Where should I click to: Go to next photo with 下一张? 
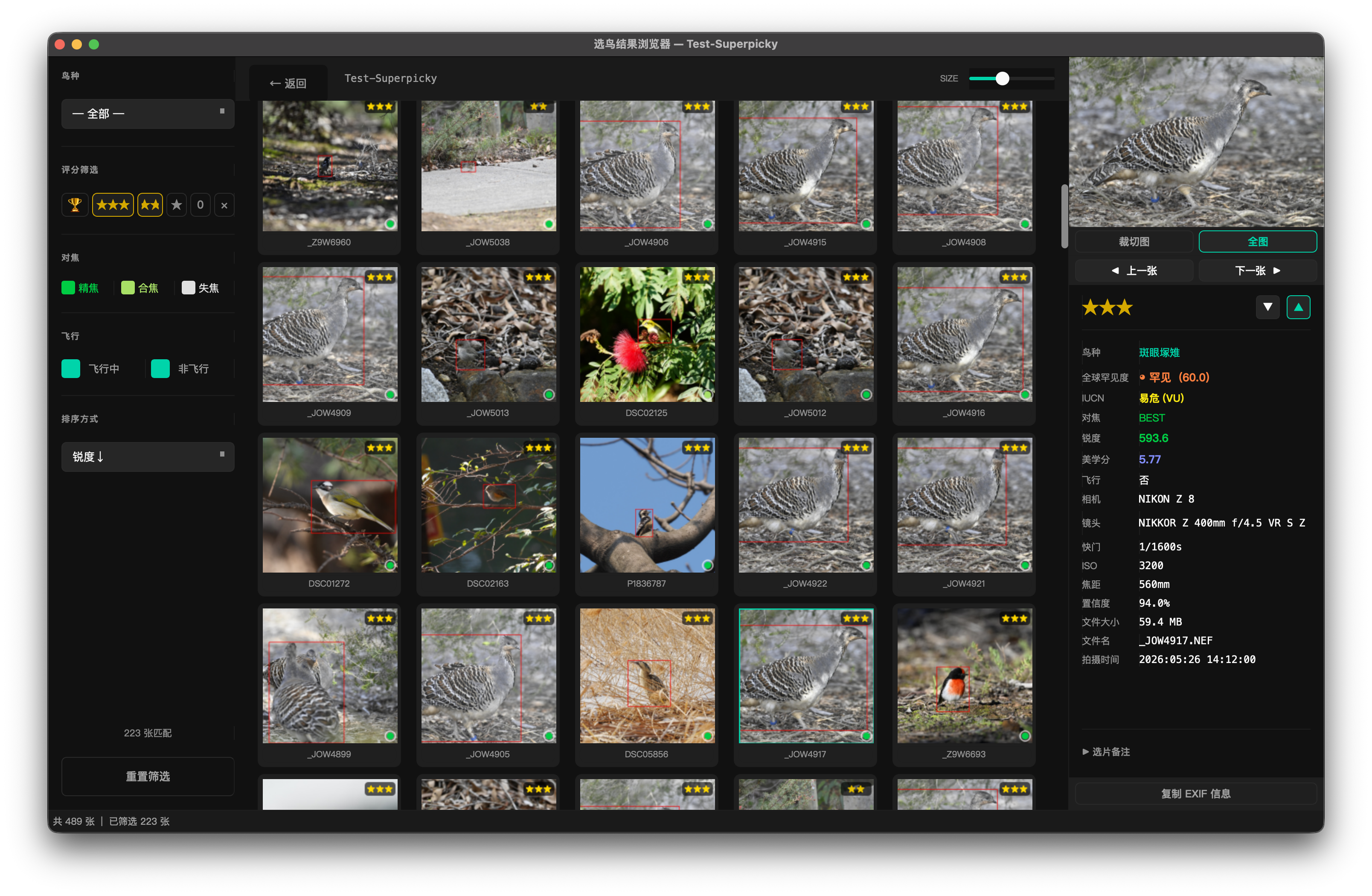[1258, 271]
